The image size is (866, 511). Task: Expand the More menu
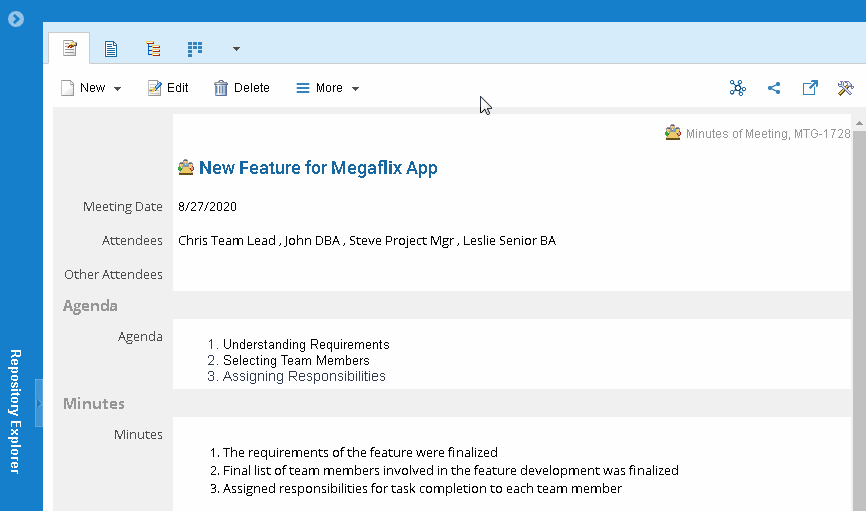coord(327,88)
